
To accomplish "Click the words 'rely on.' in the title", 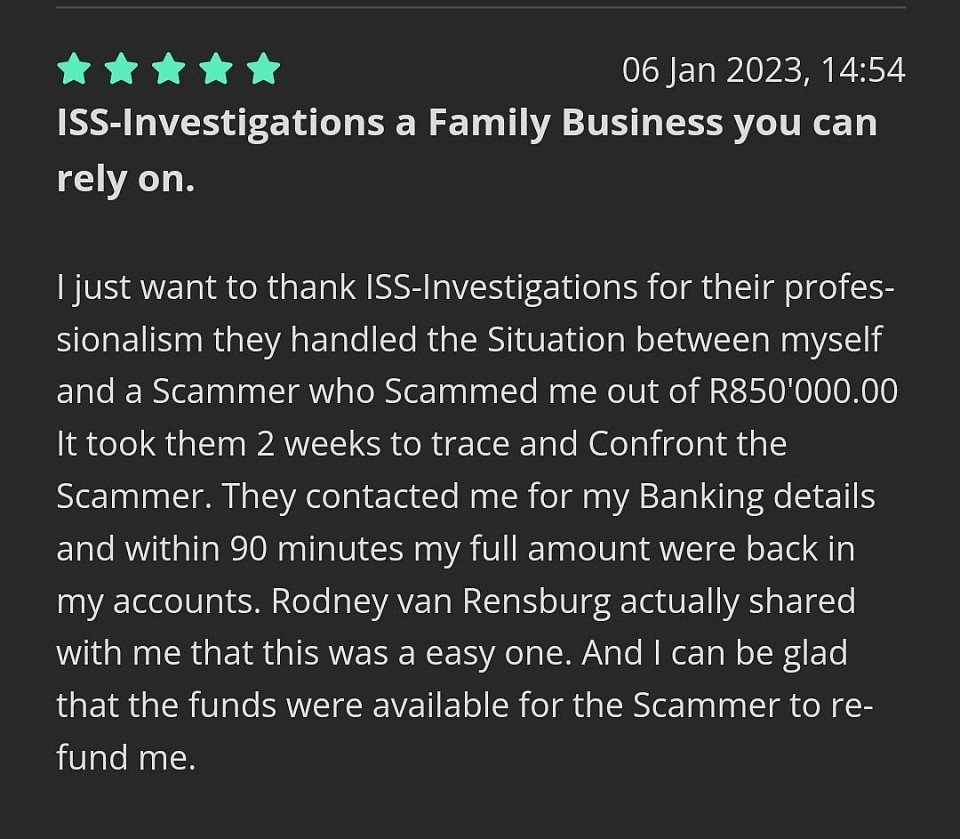I will (126, 179).
